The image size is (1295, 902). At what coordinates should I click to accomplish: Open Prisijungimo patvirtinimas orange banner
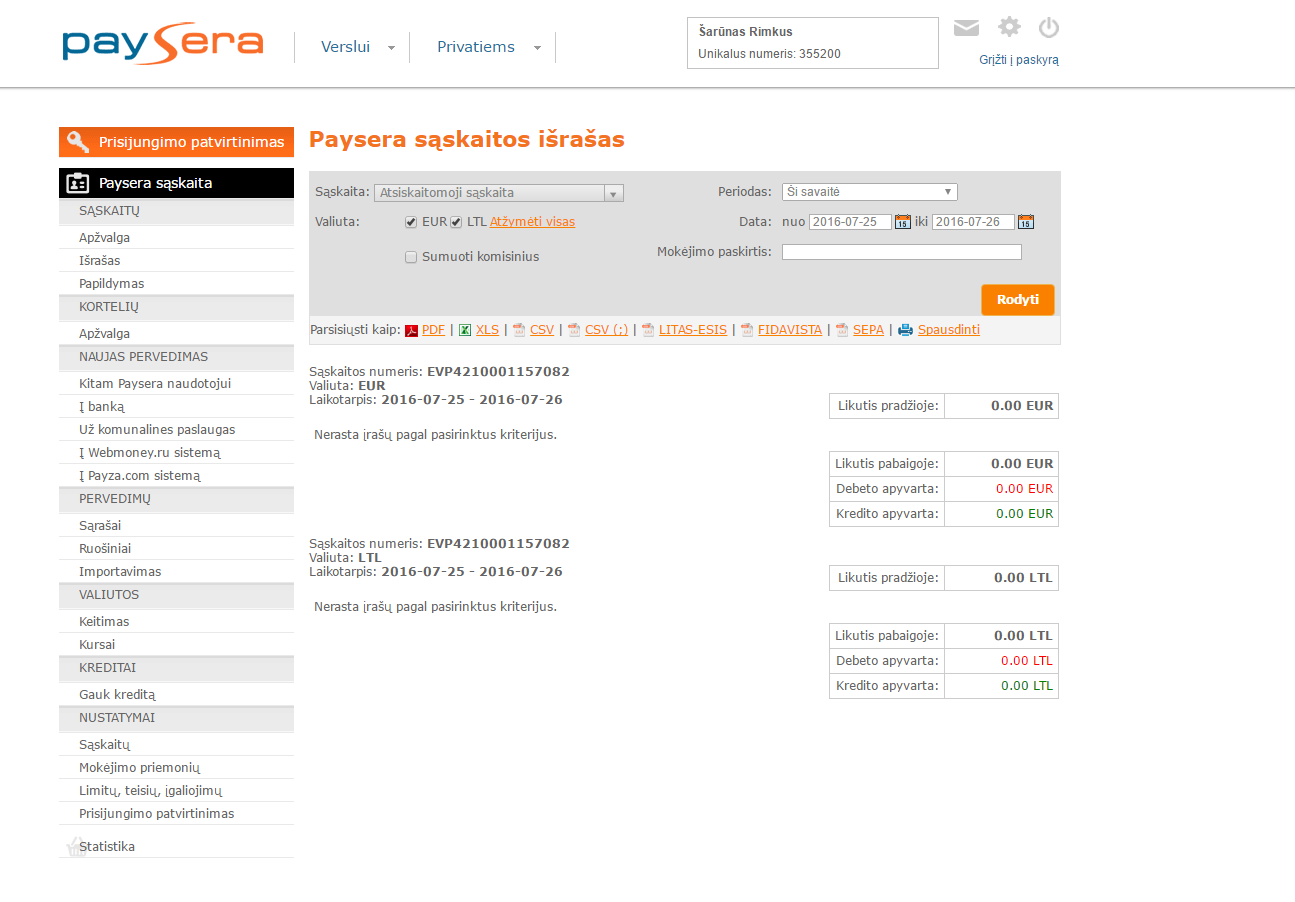176,142
